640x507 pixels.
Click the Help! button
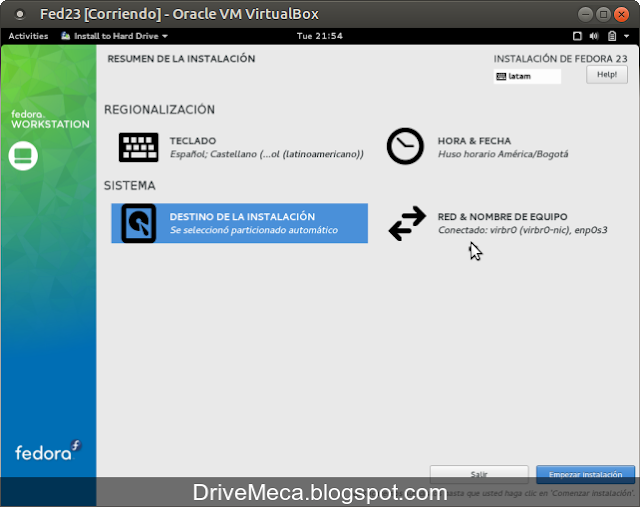[x=607, y=75]
